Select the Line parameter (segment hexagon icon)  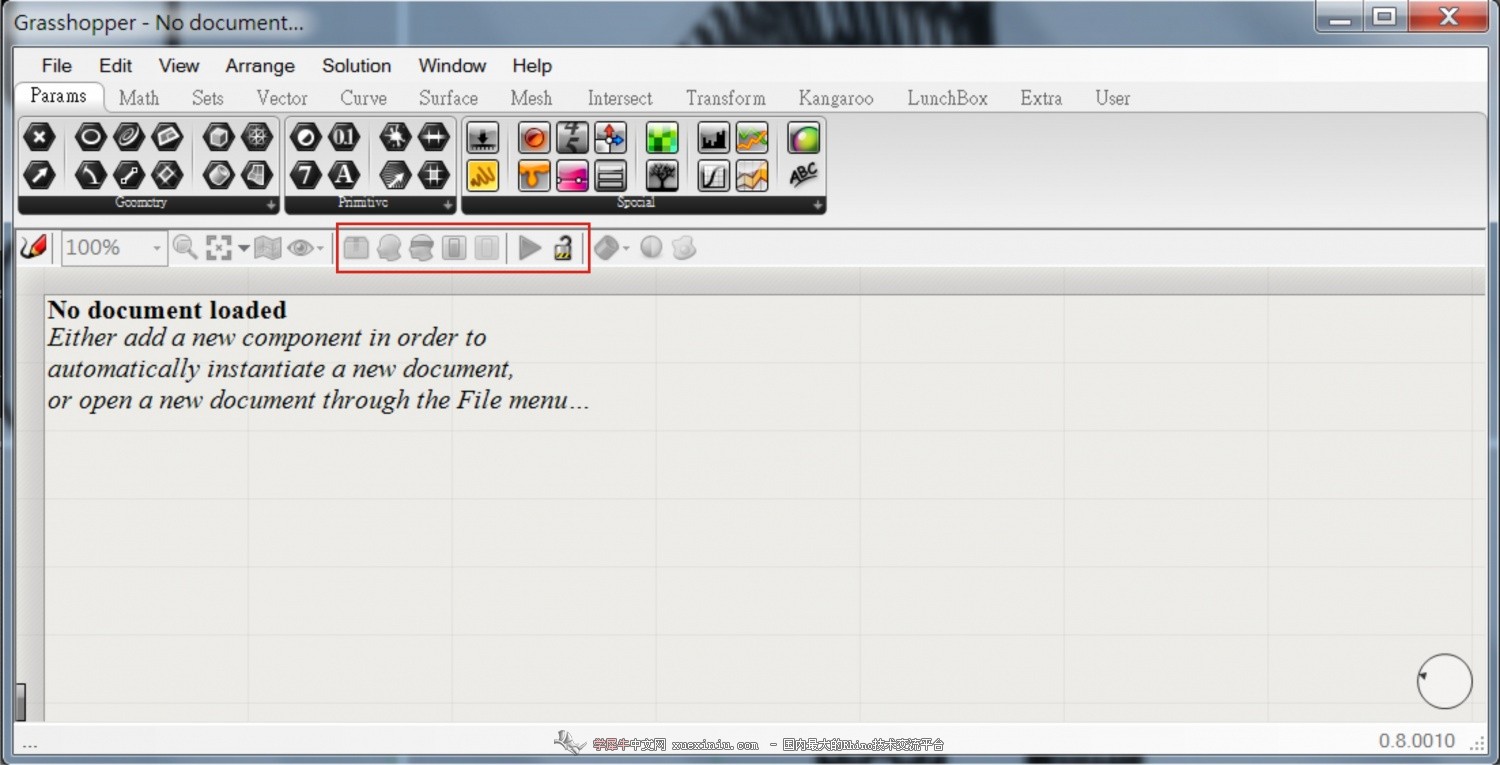click(129, 175)
